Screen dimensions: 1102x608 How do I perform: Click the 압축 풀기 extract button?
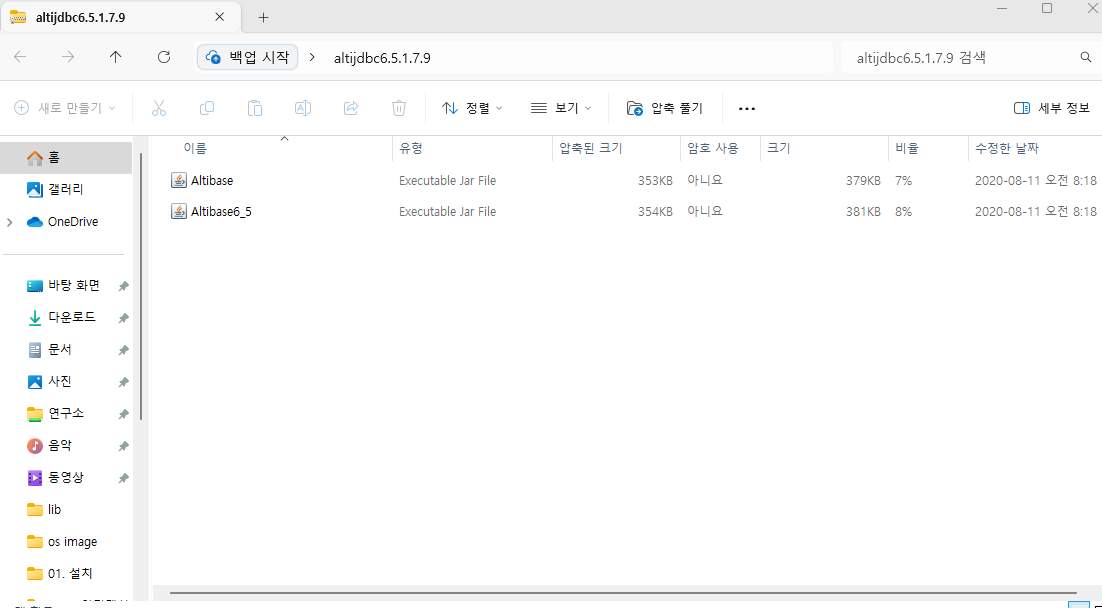(x=664, y=108)
